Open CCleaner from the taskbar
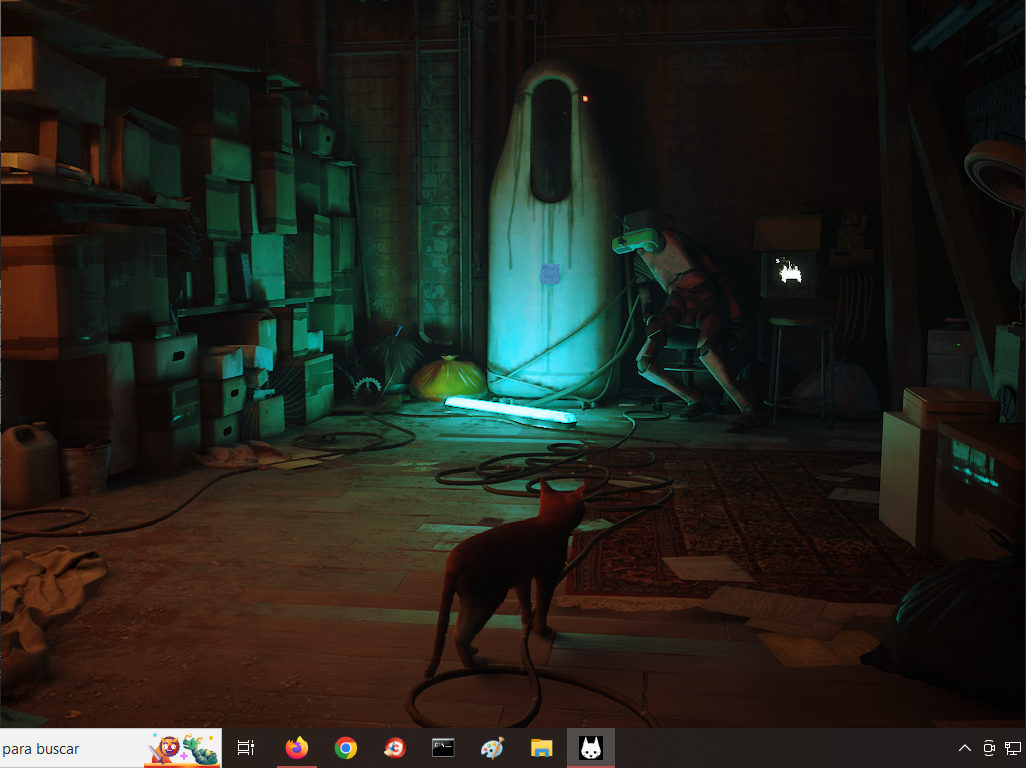The image size is (1026, 768). click(x=395, y=748)
